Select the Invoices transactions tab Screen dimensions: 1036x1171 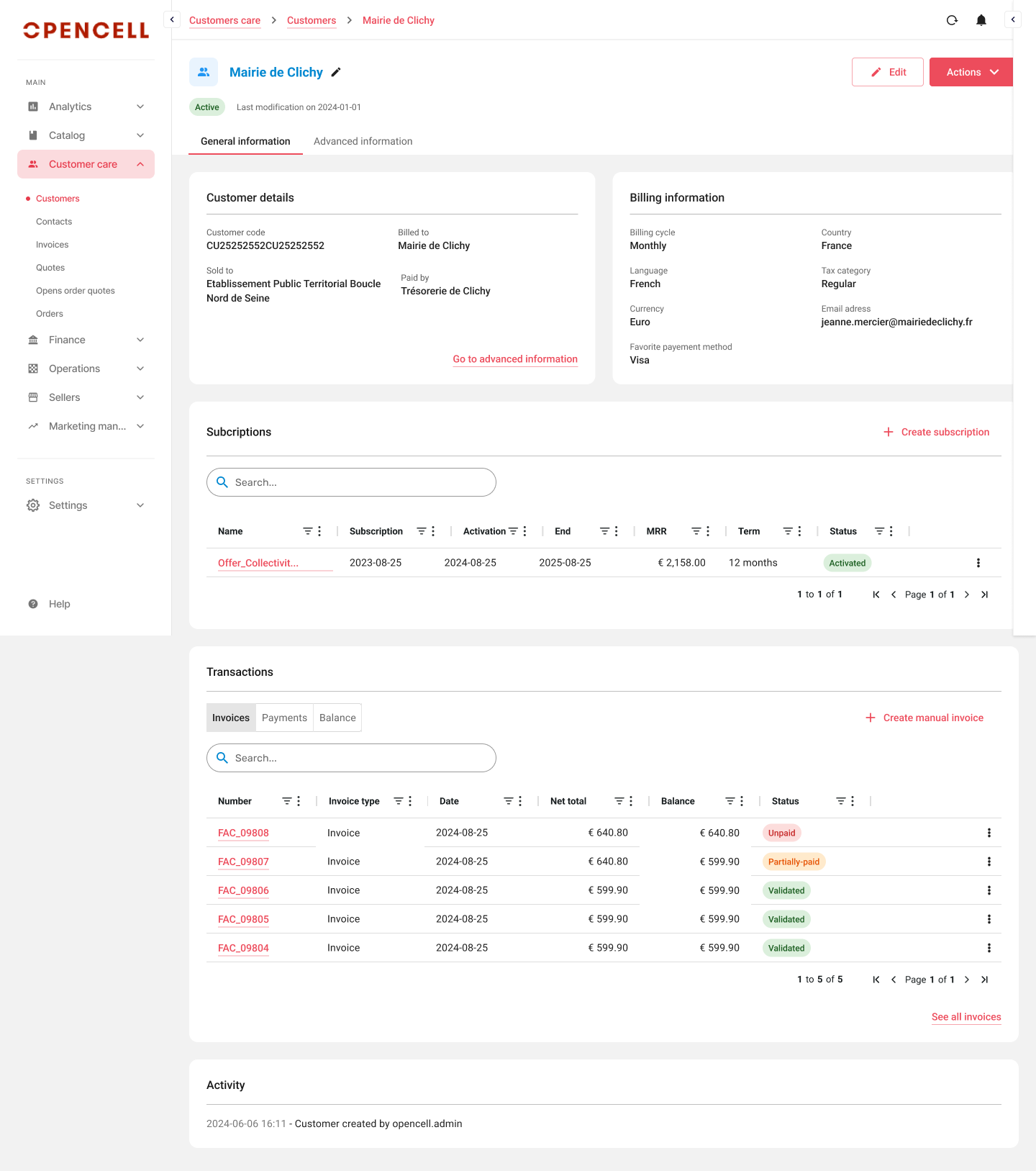231,718
